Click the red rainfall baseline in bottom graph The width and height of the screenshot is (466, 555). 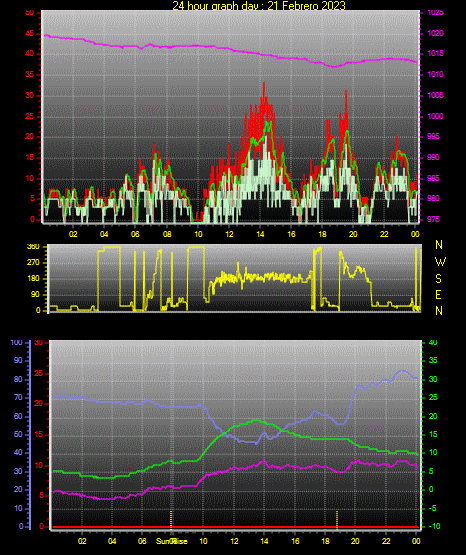pos(235,527)
